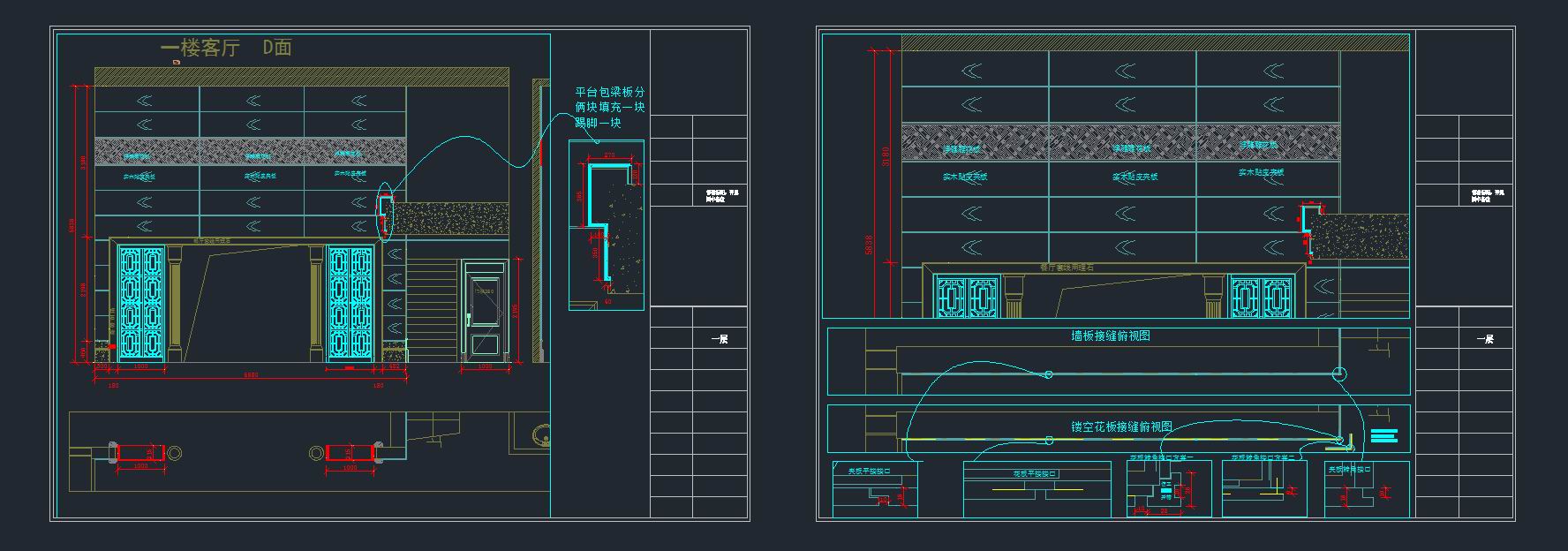This screenshot has width=1568, height=551.
Task: Select the 墙板接缝俯视图 title text
Action: 1110,336
